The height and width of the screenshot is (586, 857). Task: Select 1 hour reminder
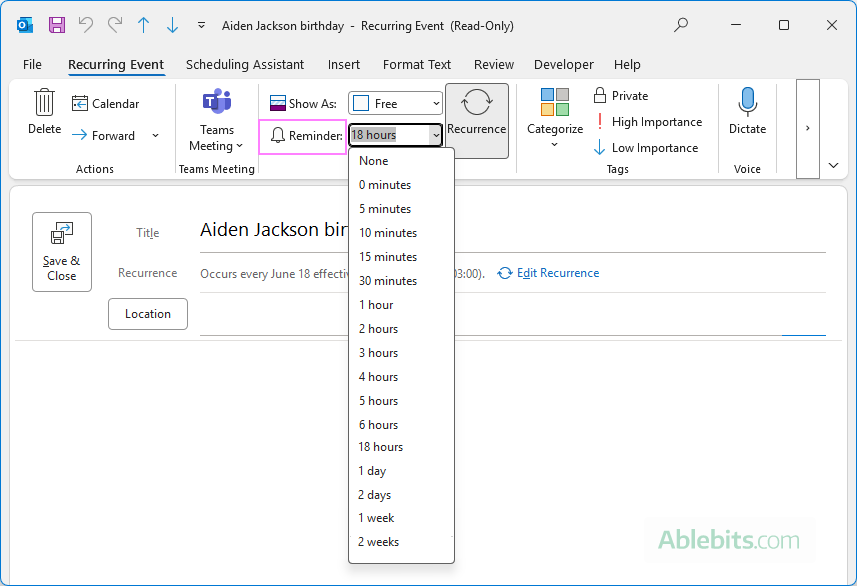[401, 305]
